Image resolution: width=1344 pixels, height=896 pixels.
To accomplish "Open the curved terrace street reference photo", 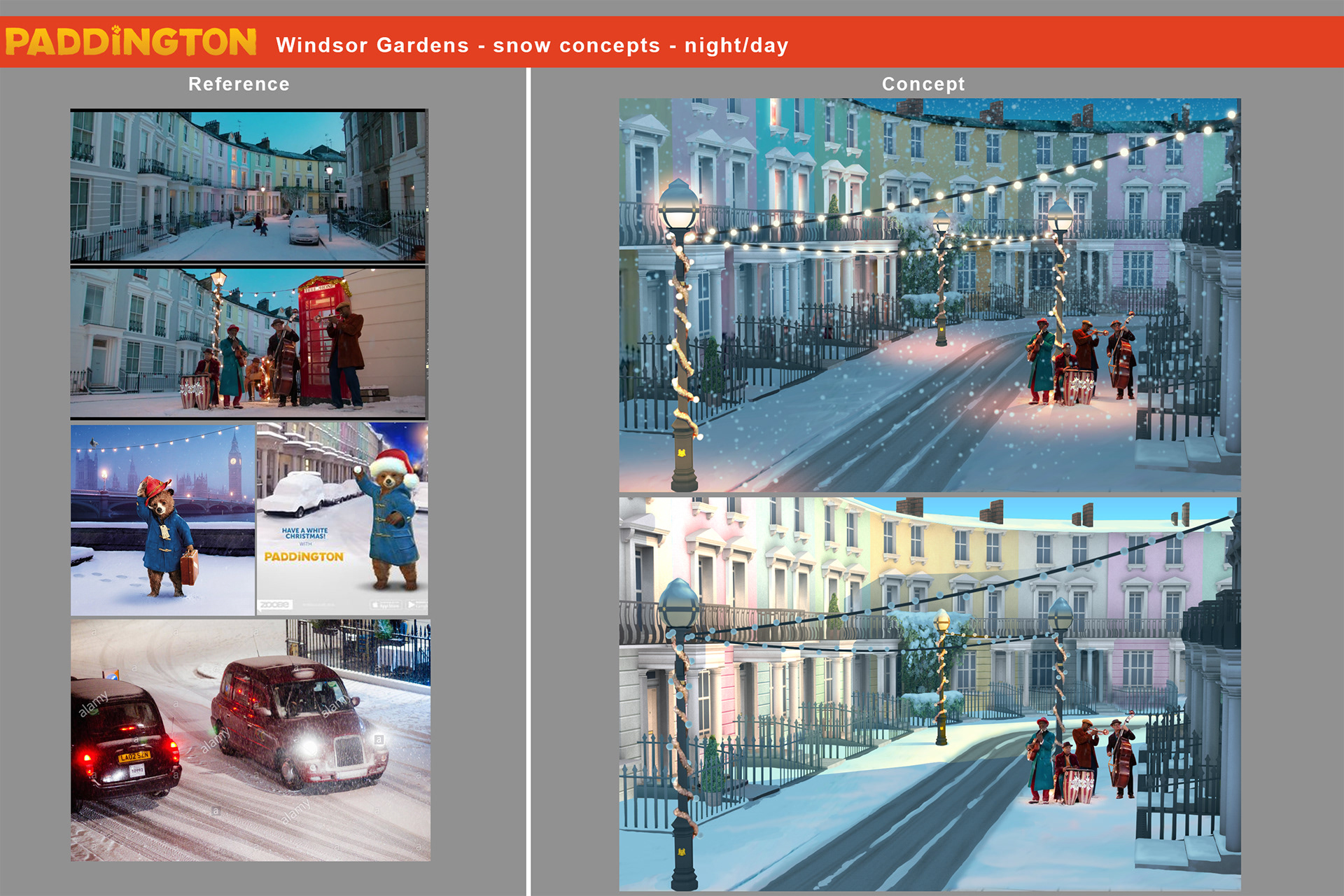I will point(248,186).
